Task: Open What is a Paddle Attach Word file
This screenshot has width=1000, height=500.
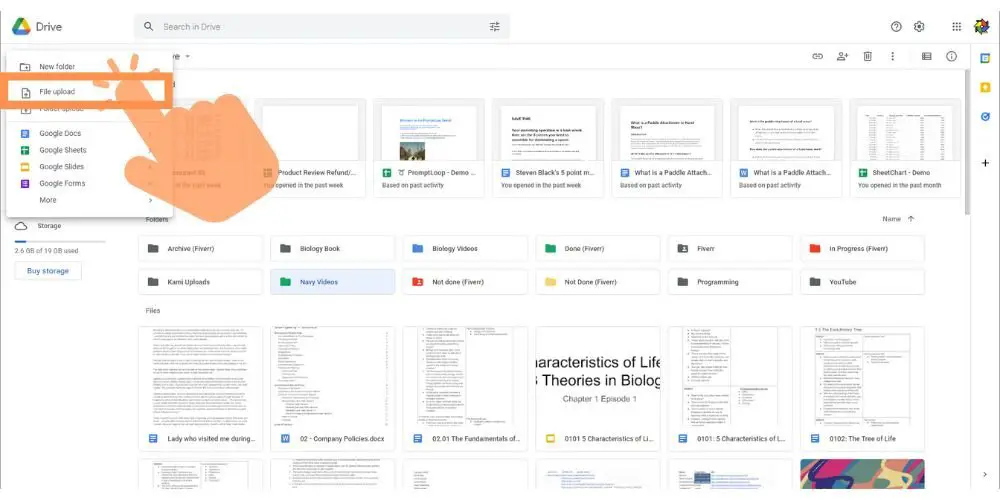Action: (786, 148)
